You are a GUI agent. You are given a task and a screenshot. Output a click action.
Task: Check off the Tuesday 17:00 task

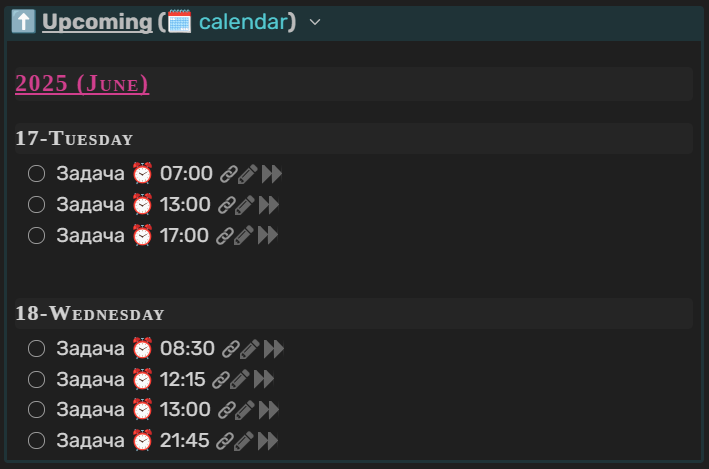click(37, 236)
